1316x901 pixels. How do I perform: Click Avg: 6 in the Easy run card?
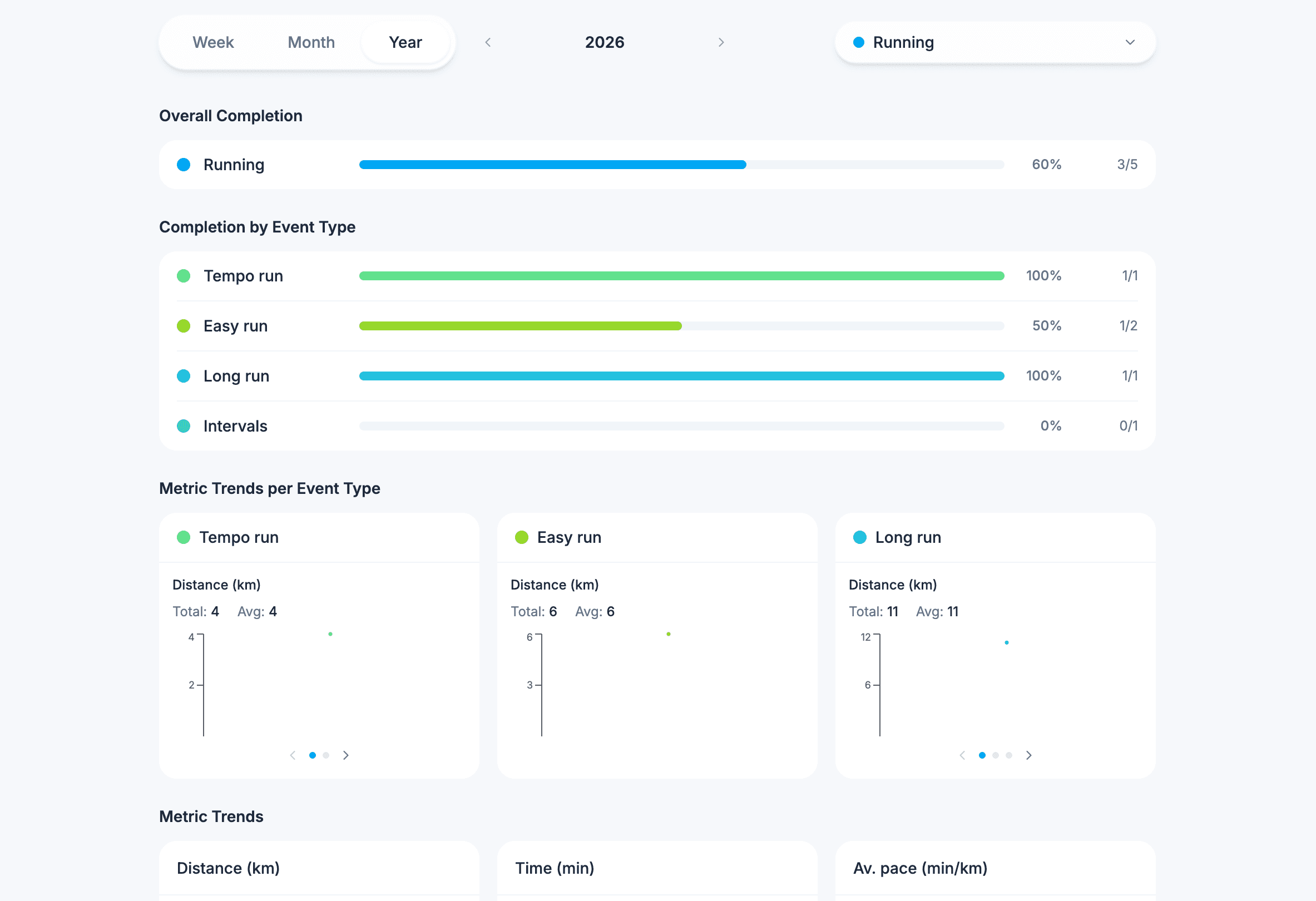pyautogui.click(x=595, y=612)
